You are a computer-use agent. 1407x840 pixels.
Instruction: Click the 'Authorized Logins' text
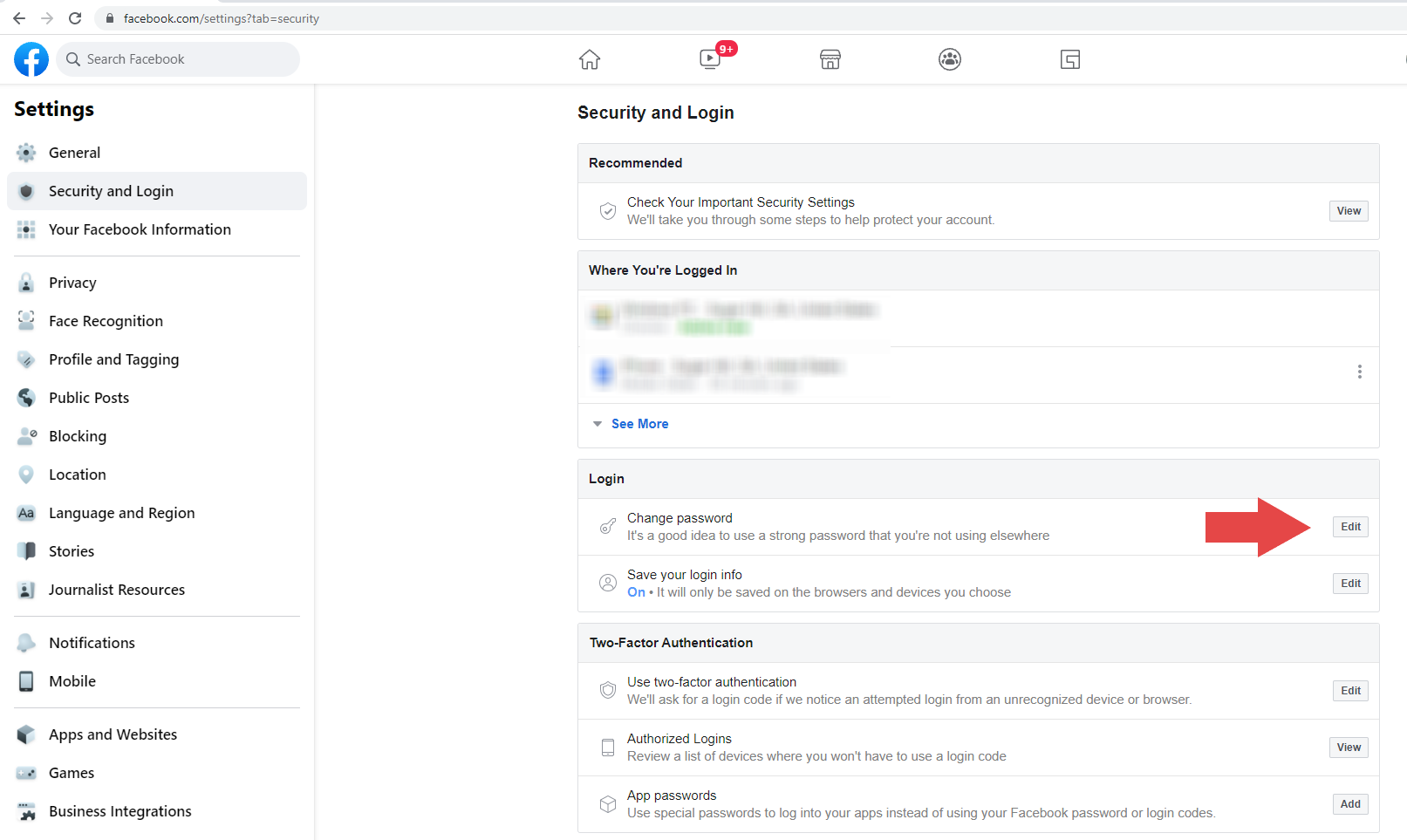[680, 739]
